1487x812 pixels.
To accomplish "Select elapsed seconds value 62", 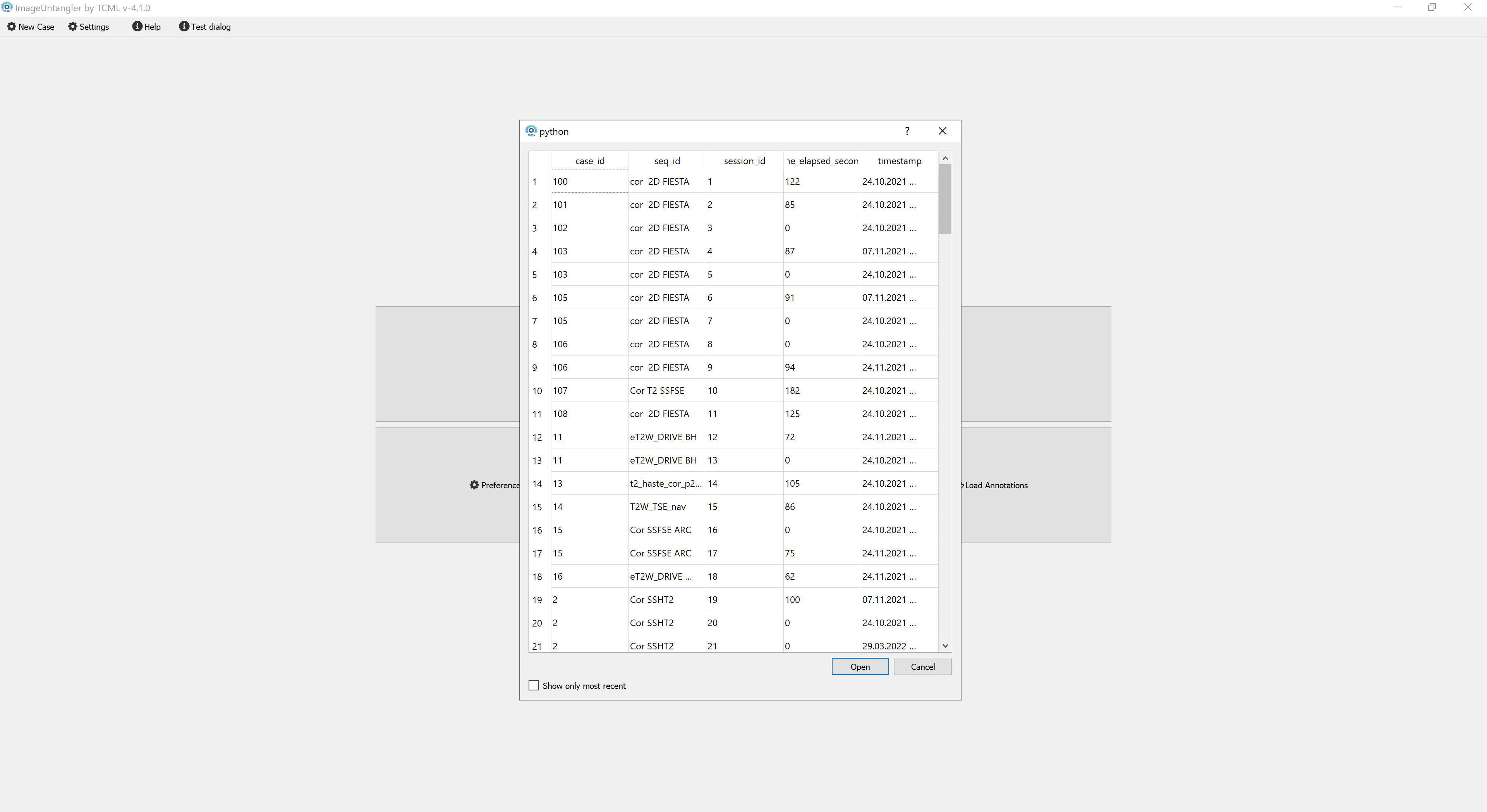I will click(x=822, y=577).
